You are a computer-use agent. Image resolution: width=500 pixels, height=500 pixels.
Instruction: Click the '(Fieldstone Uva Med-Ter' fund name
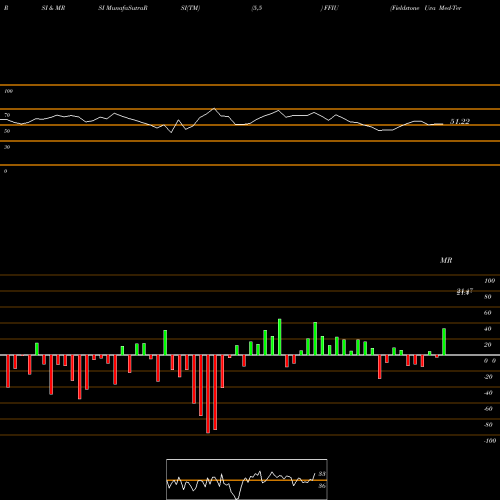(x=426, y=8)
